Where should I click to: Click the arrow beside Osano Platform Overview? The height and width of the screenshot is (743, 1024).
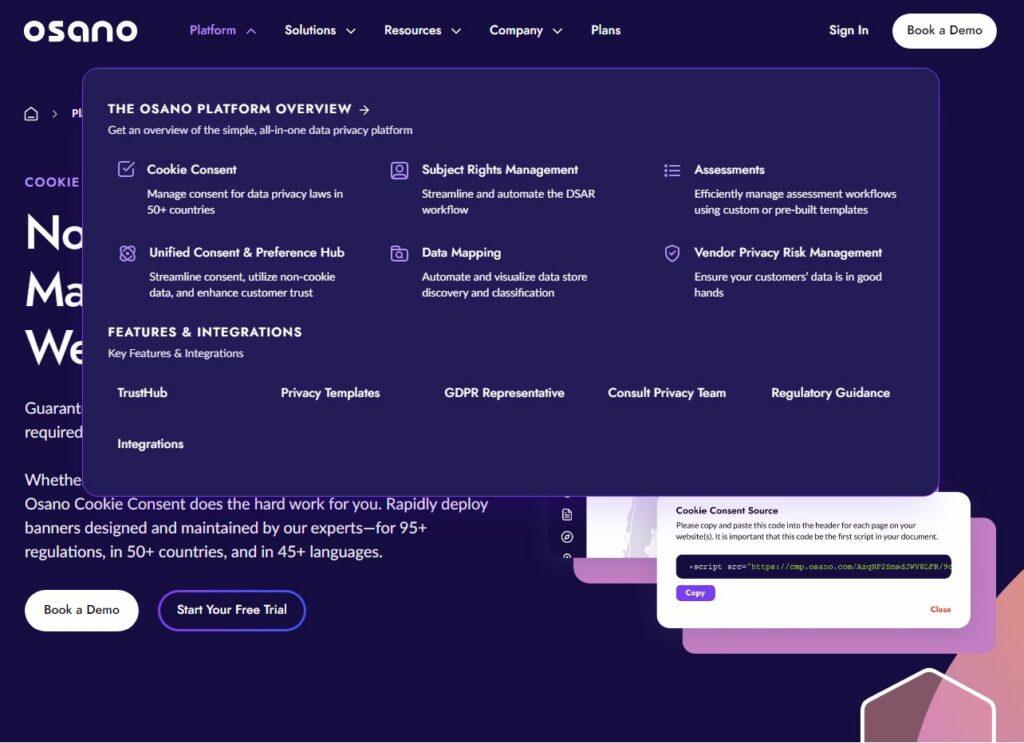pos(364,110)
